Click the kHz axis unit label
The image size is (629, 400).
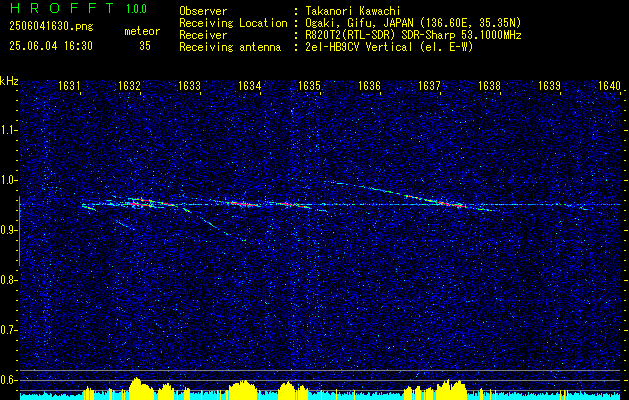coord(9,81)
